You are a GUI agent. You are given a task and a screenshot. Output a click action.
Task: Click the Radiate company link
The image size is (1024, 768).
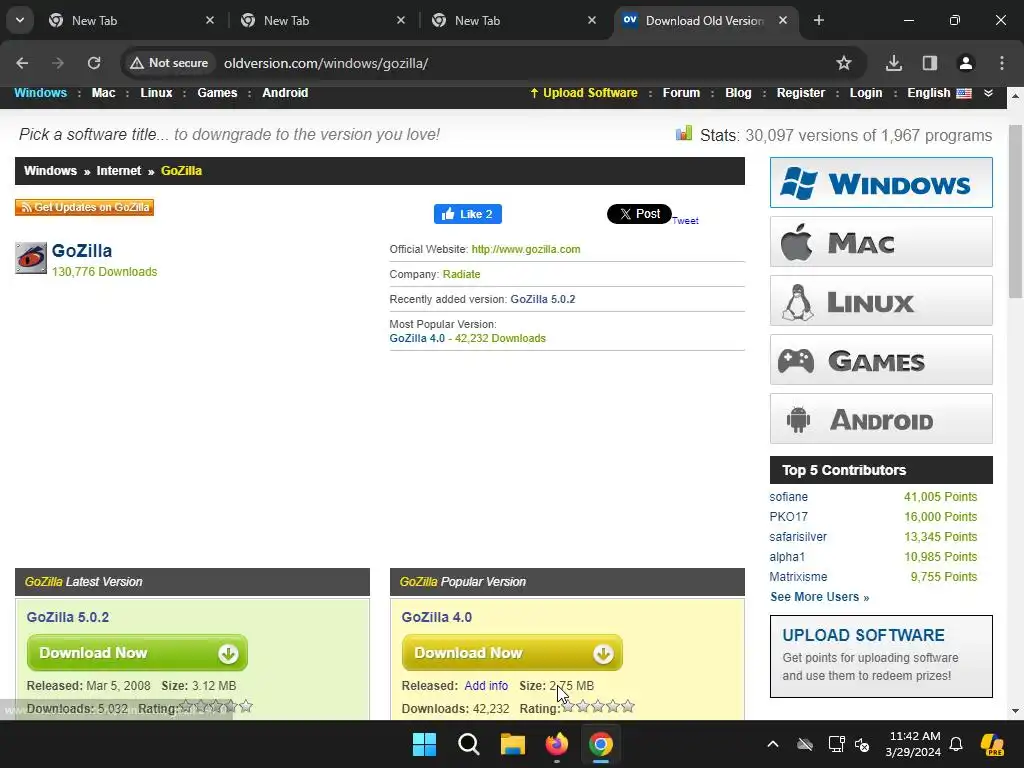(x=461, y=274)
